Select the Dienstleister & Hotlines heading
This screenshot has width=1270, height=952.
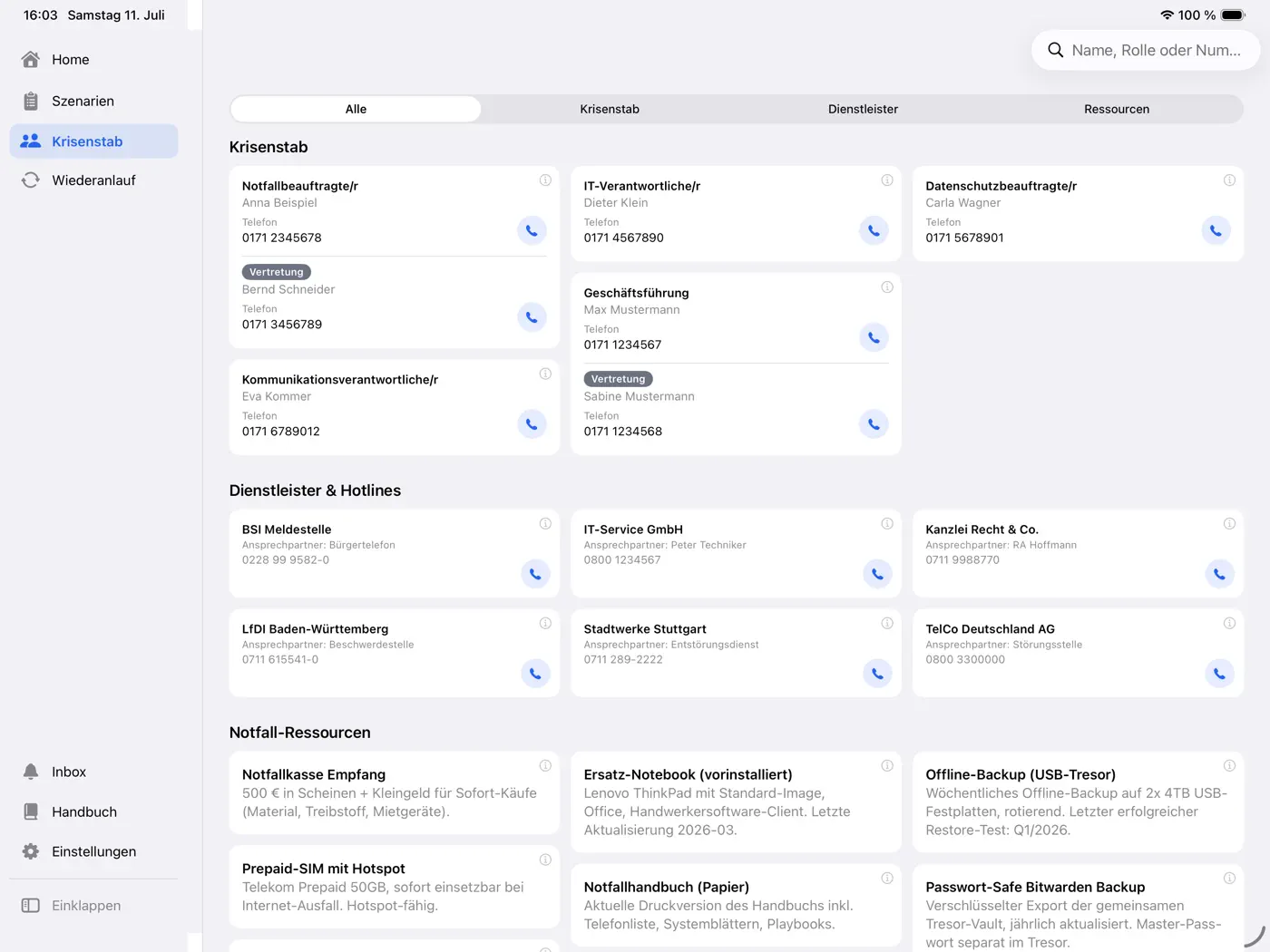[x=315, y=491]
